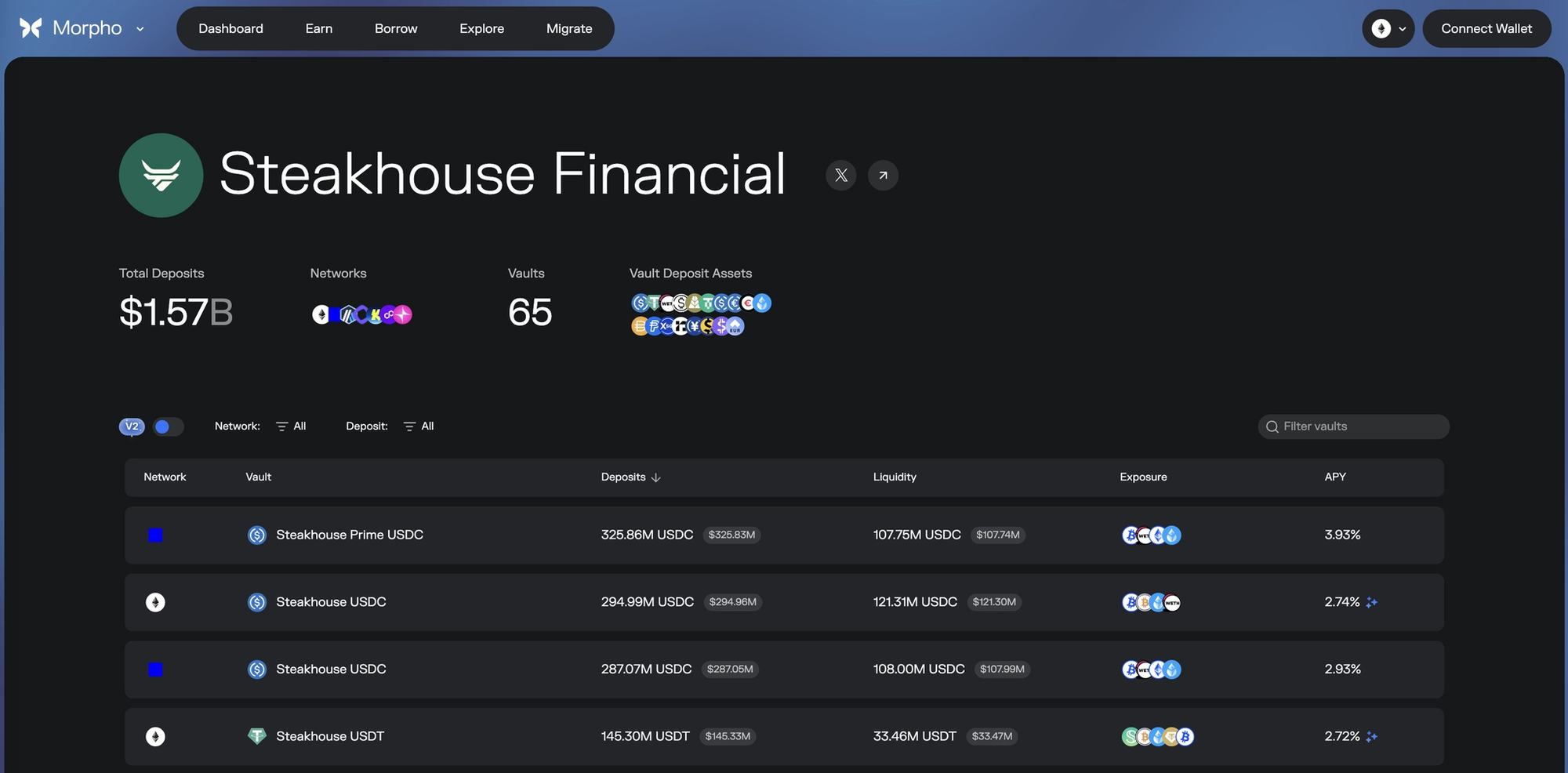Open the Steakhouse USDT vault
Screen dimensions: 1568x773
[x=784, y=737]
